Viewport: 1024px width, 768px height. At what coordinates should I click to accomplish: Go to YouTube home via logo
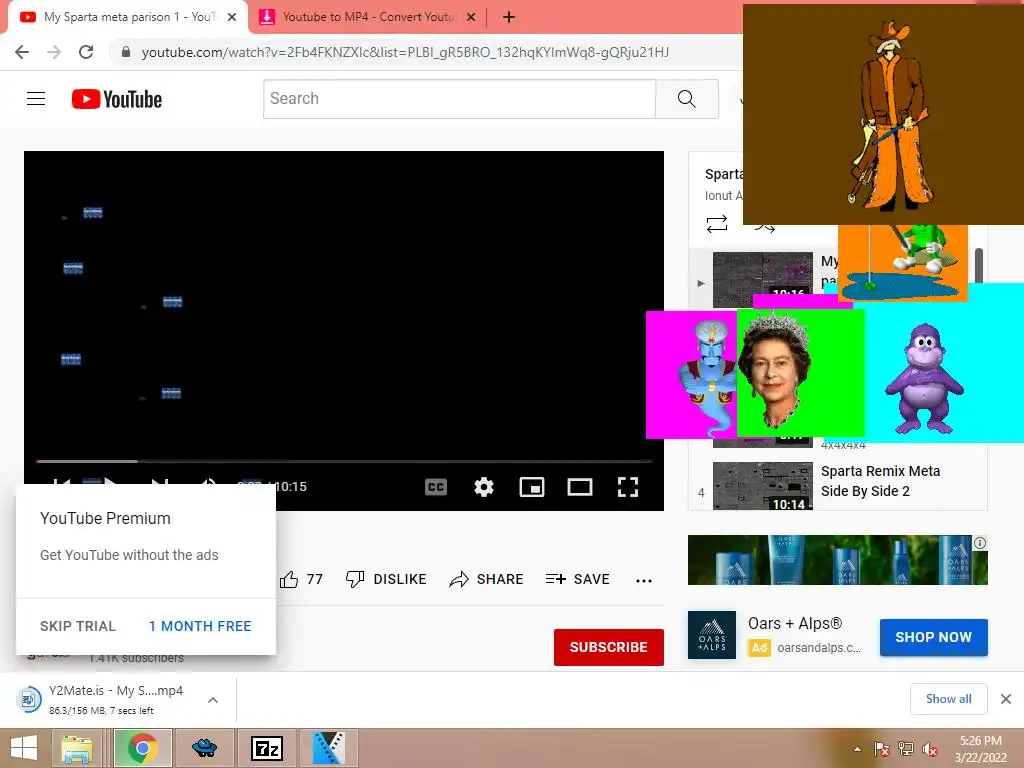(117, 99)
